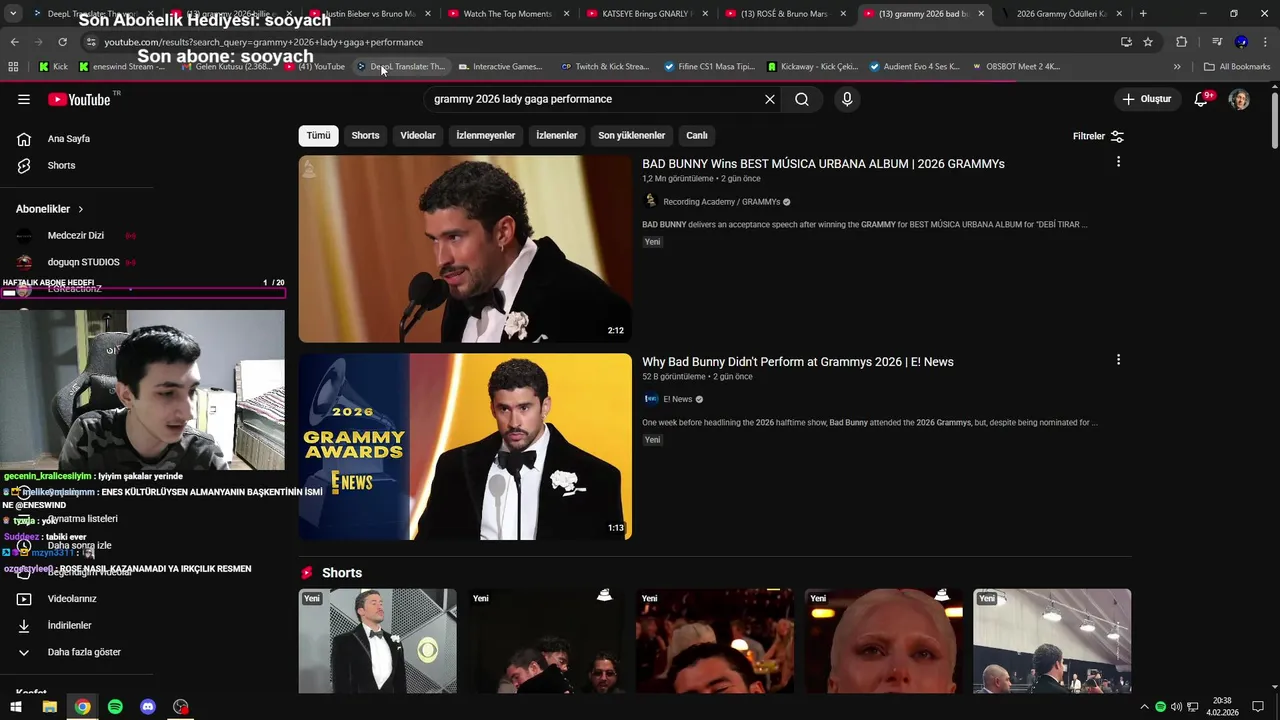Select the İzlenenler filter chip
Screen dimensions: 1280x720
click(x=557, y=136)
